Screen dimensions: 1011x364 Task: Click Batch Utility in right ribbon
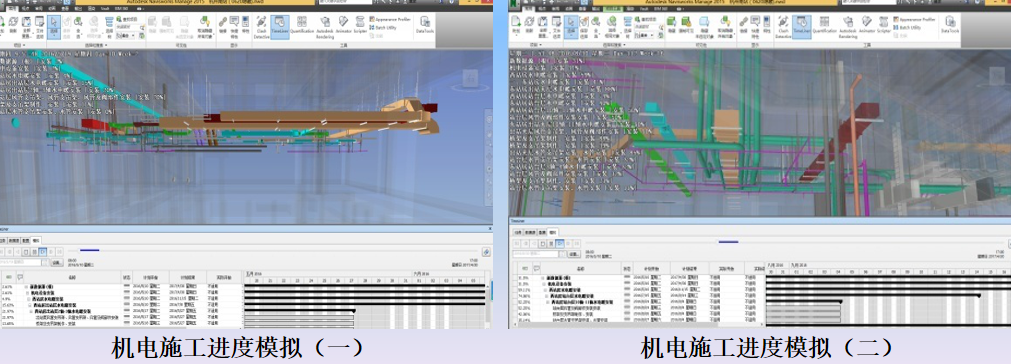click(x=908, y=27)
